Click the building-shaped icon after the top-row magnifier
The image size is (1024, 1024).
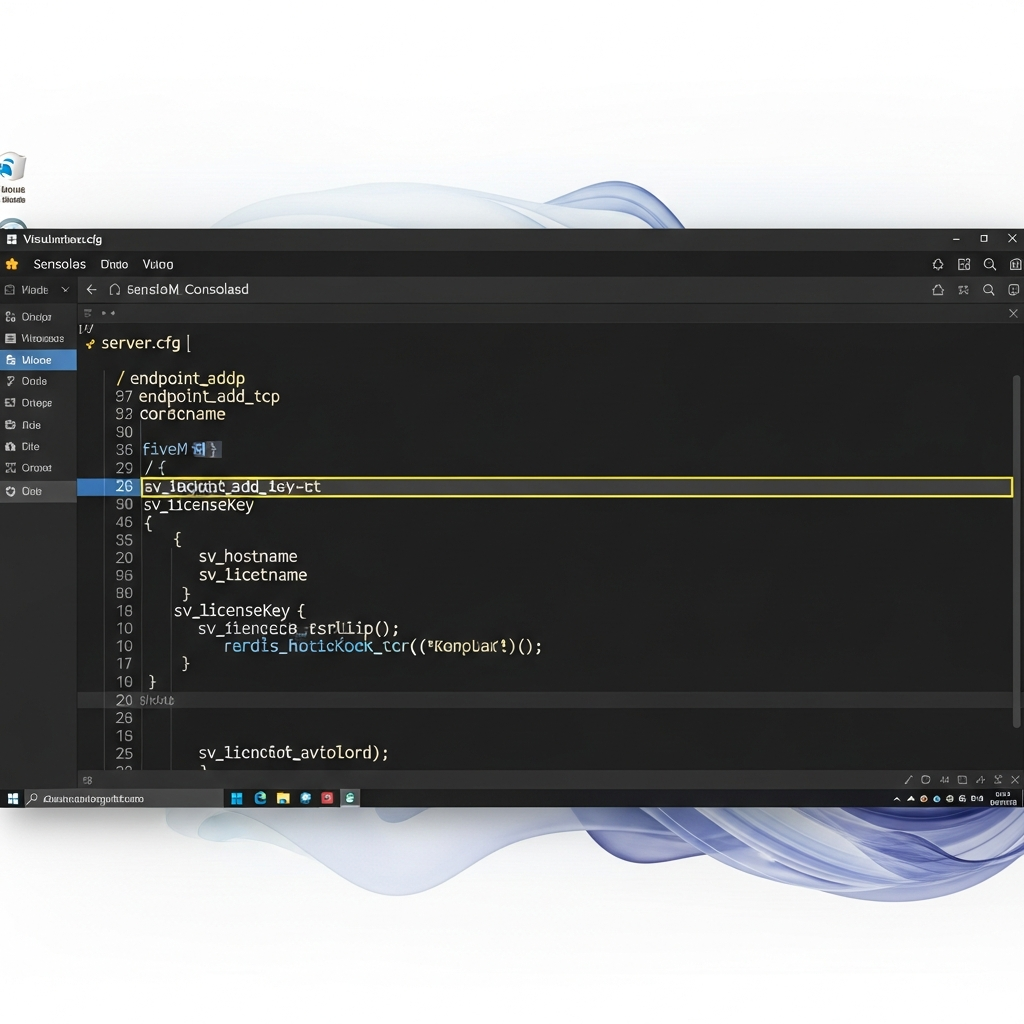1015,264
